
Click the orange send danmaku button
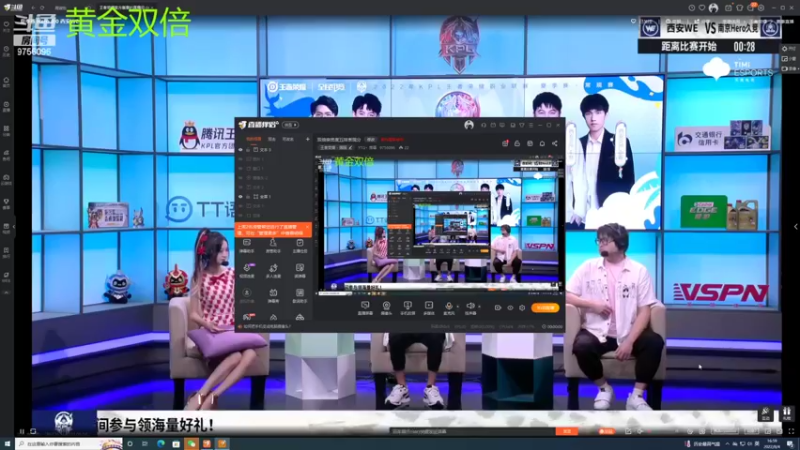(x=567, y=432)
